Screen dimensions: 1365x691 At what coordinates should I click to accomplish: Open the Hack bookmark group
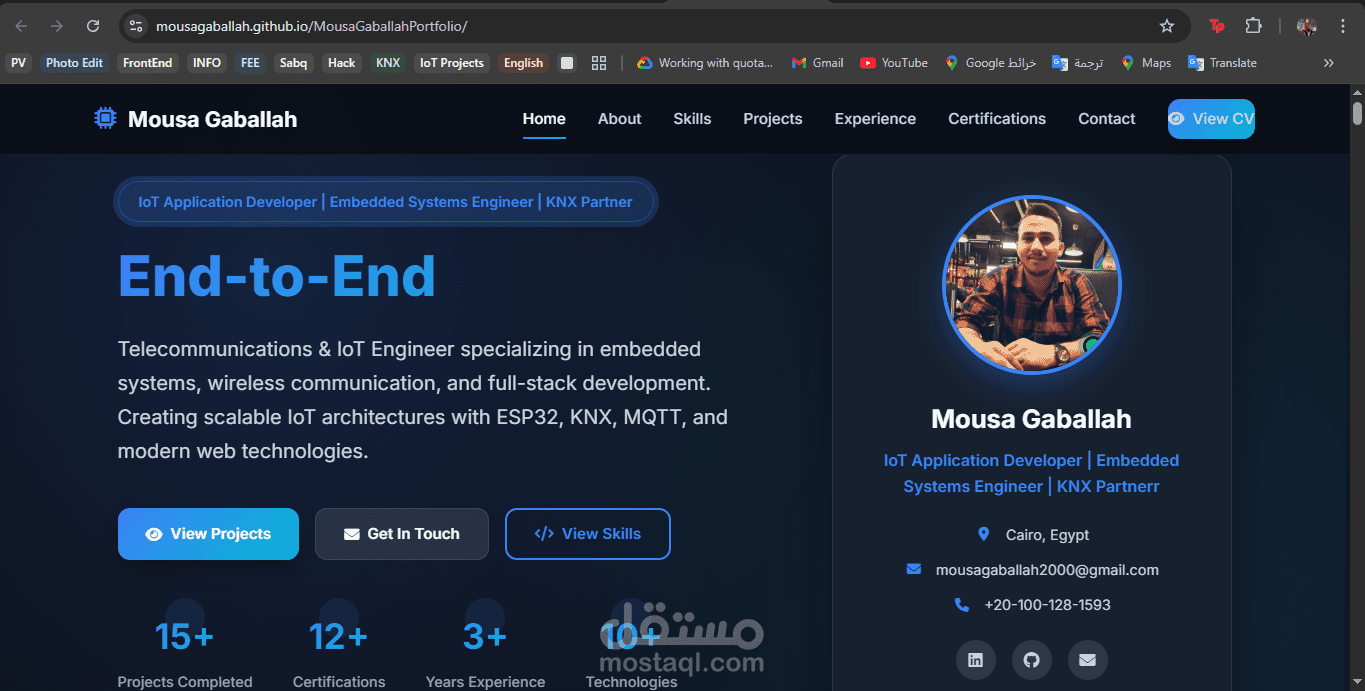pyautogui.click(x=342, y=63)
